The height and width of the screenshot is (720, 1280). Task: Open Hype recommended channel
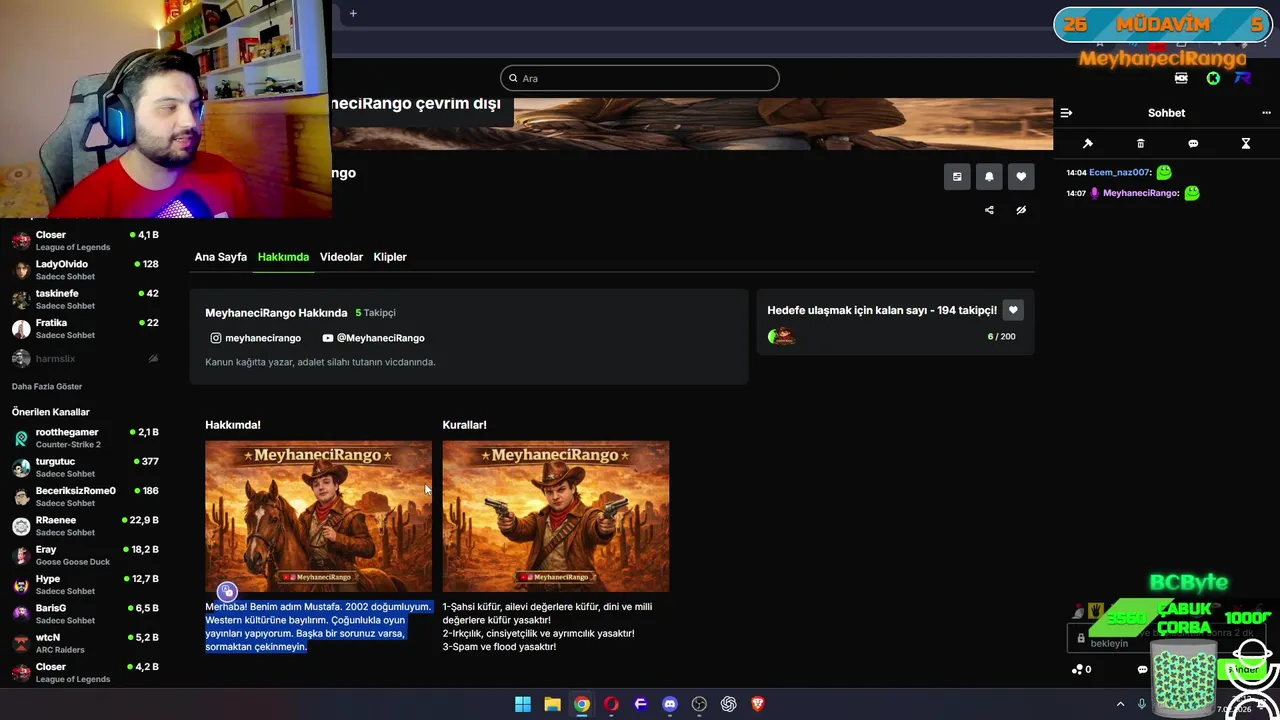click(85, 584)
